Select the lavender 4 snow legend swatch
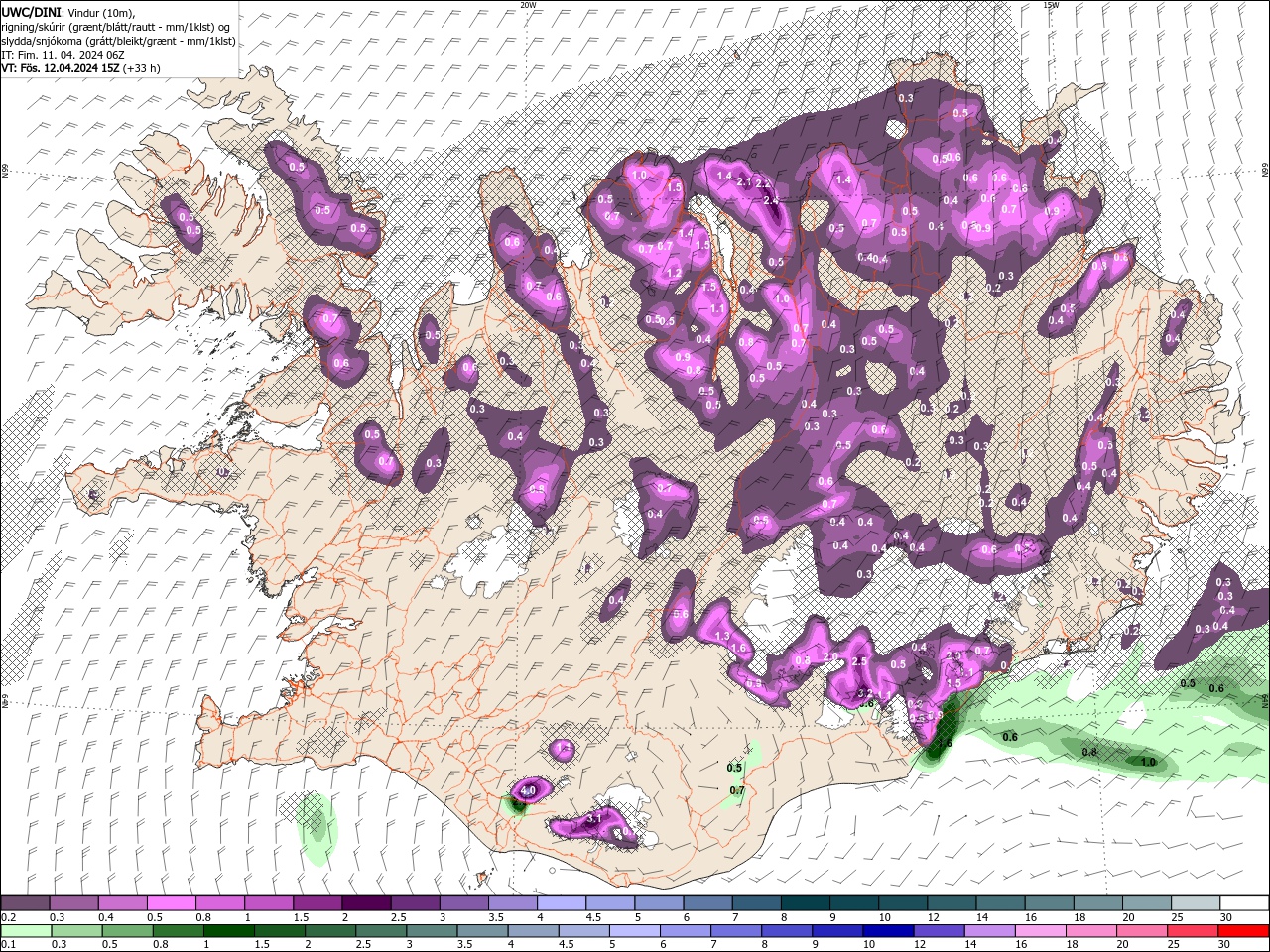Image resolution: width=1270 pixels, height=952 pixels. (562, 903)
